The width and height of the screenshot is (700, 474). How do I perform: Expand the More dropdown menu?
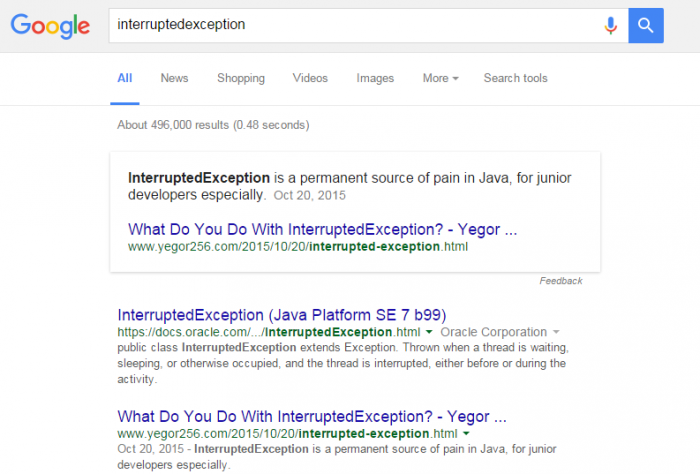click(440, 78)
